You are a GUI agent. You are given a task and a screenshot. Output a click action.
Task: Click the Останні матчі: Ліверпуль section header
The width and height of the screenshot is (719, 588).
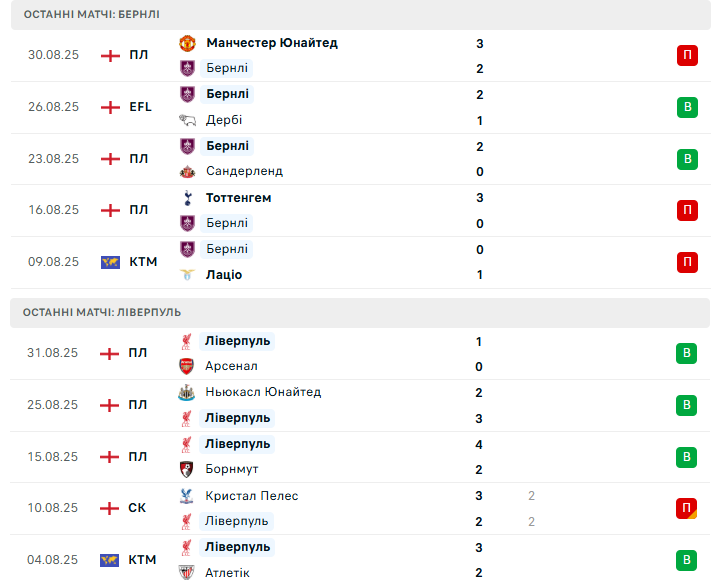pos(102,312)
